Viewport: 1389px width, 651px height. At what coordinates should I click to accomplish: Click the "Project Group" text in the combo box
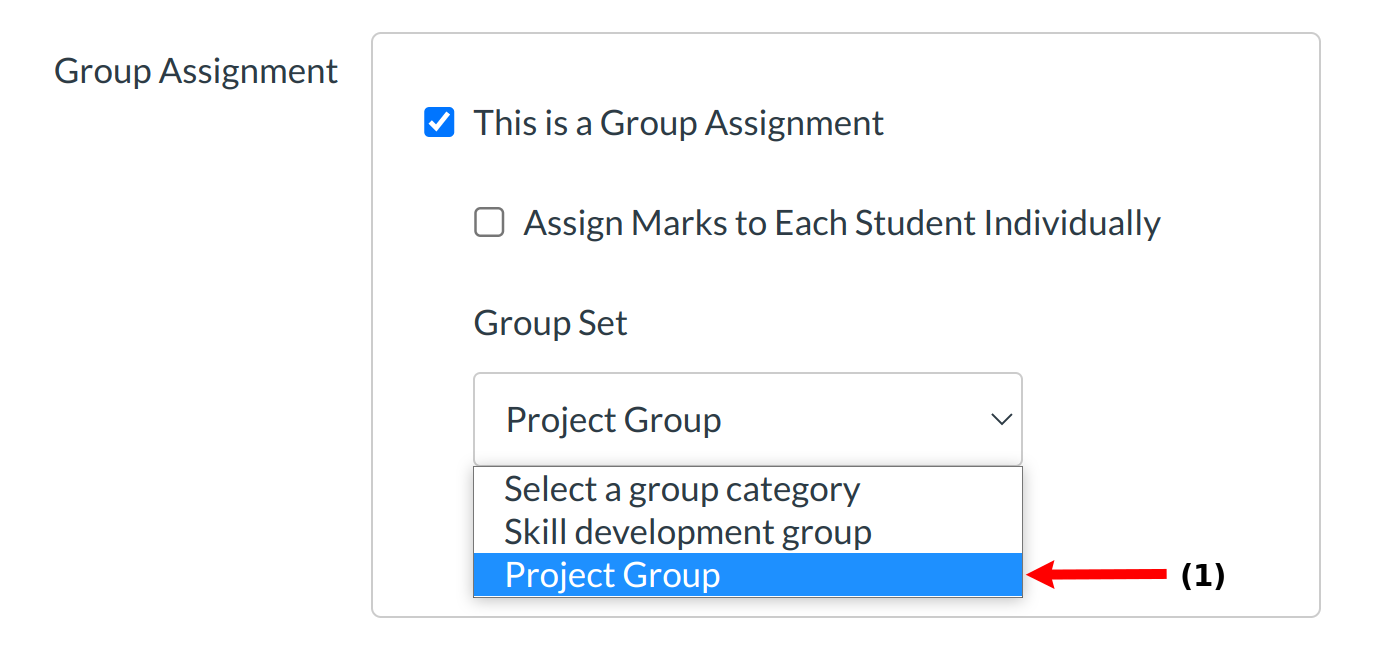pyautogui.click(x=613, y=420)
